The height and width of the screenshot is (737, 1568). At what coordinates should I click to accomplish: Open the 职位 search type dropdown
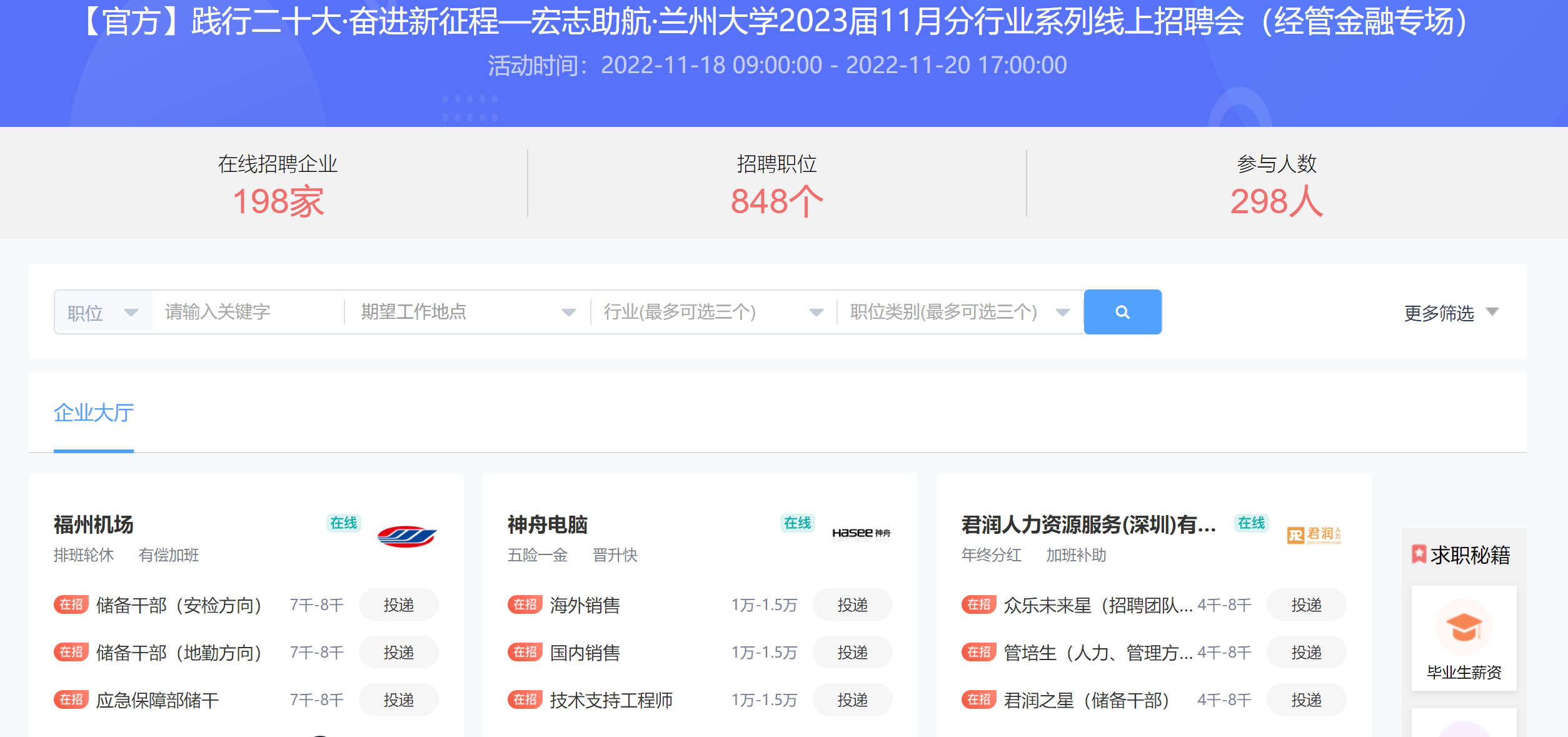point(103,312)
